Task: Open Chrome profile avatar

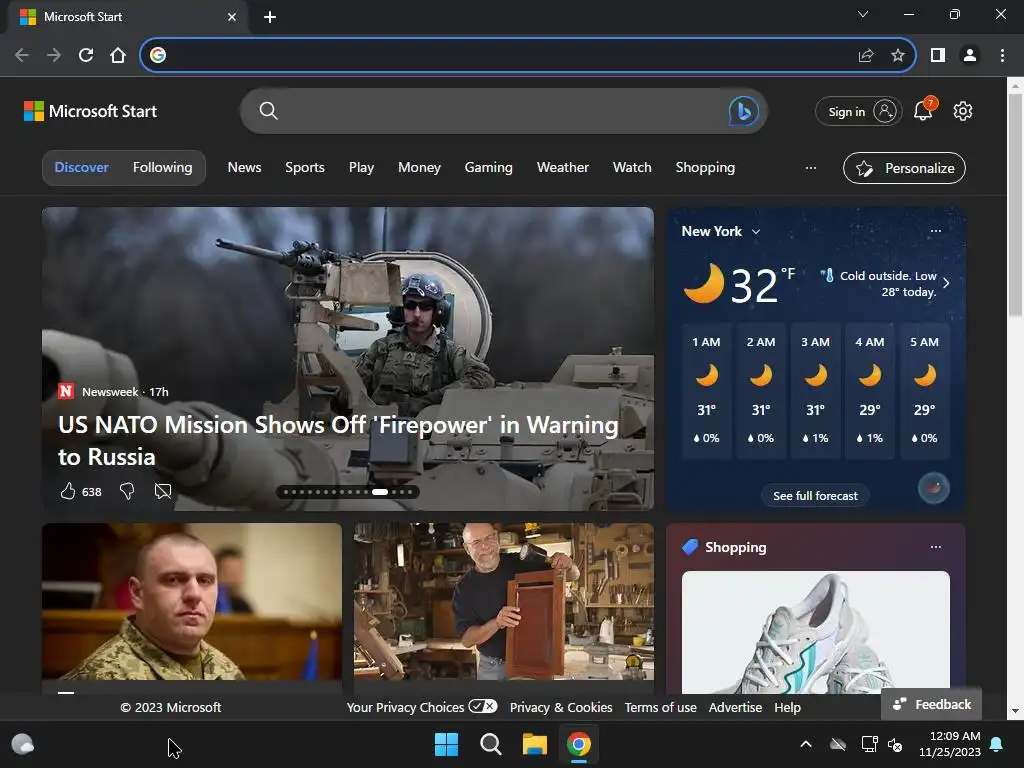Action: [x=970, y=56]
